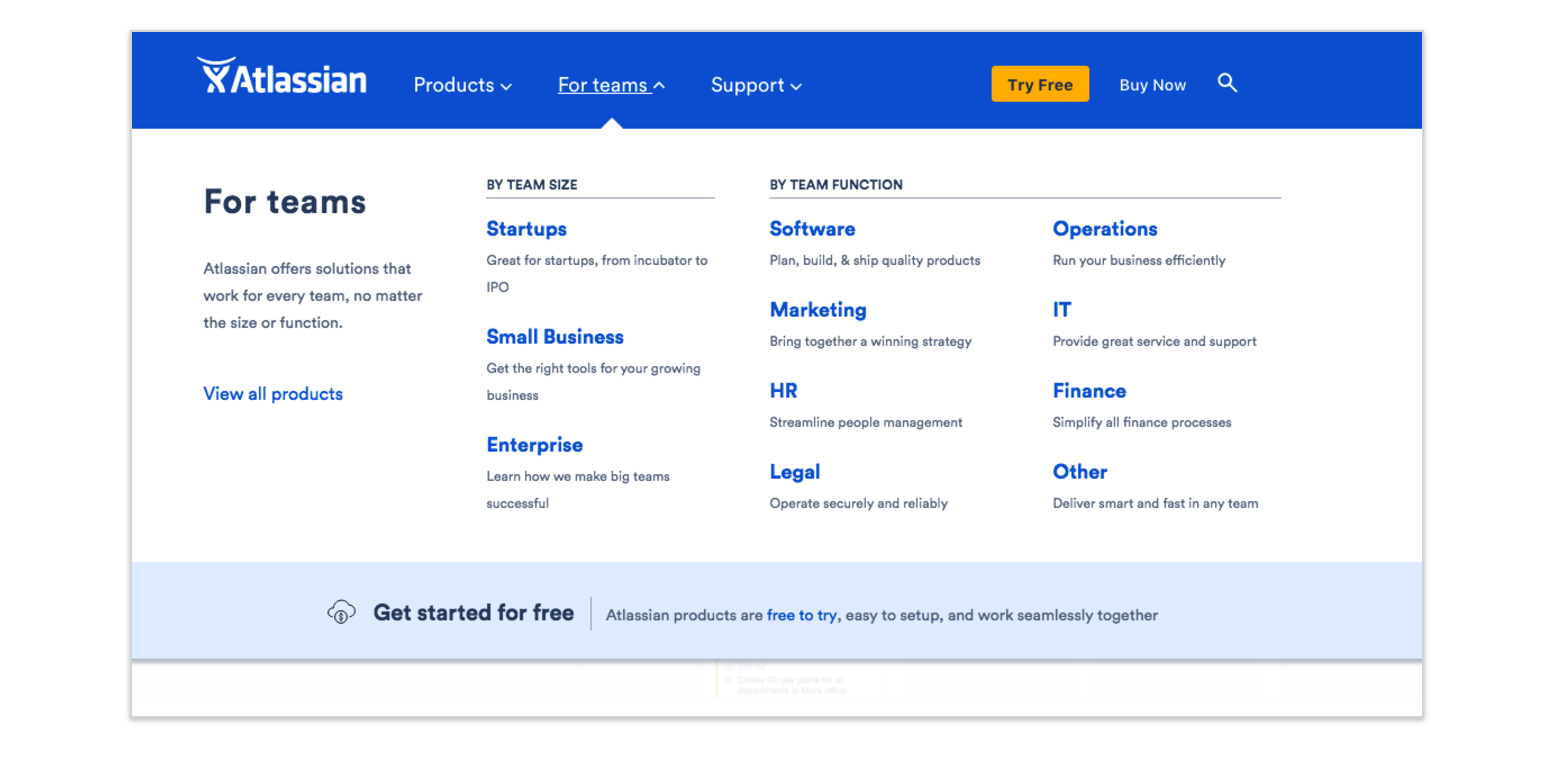The image size is (1550, 758).
Task: Open the search magnifier icon
Action: tap(1228, 84)
